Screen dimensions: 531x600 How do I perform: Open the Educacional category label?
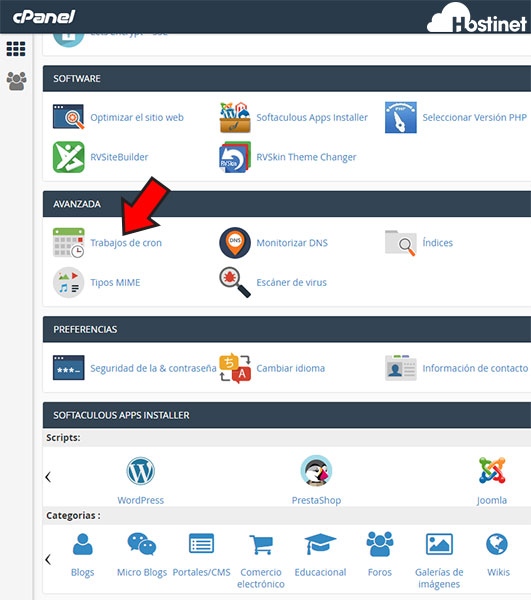[320, 572]
